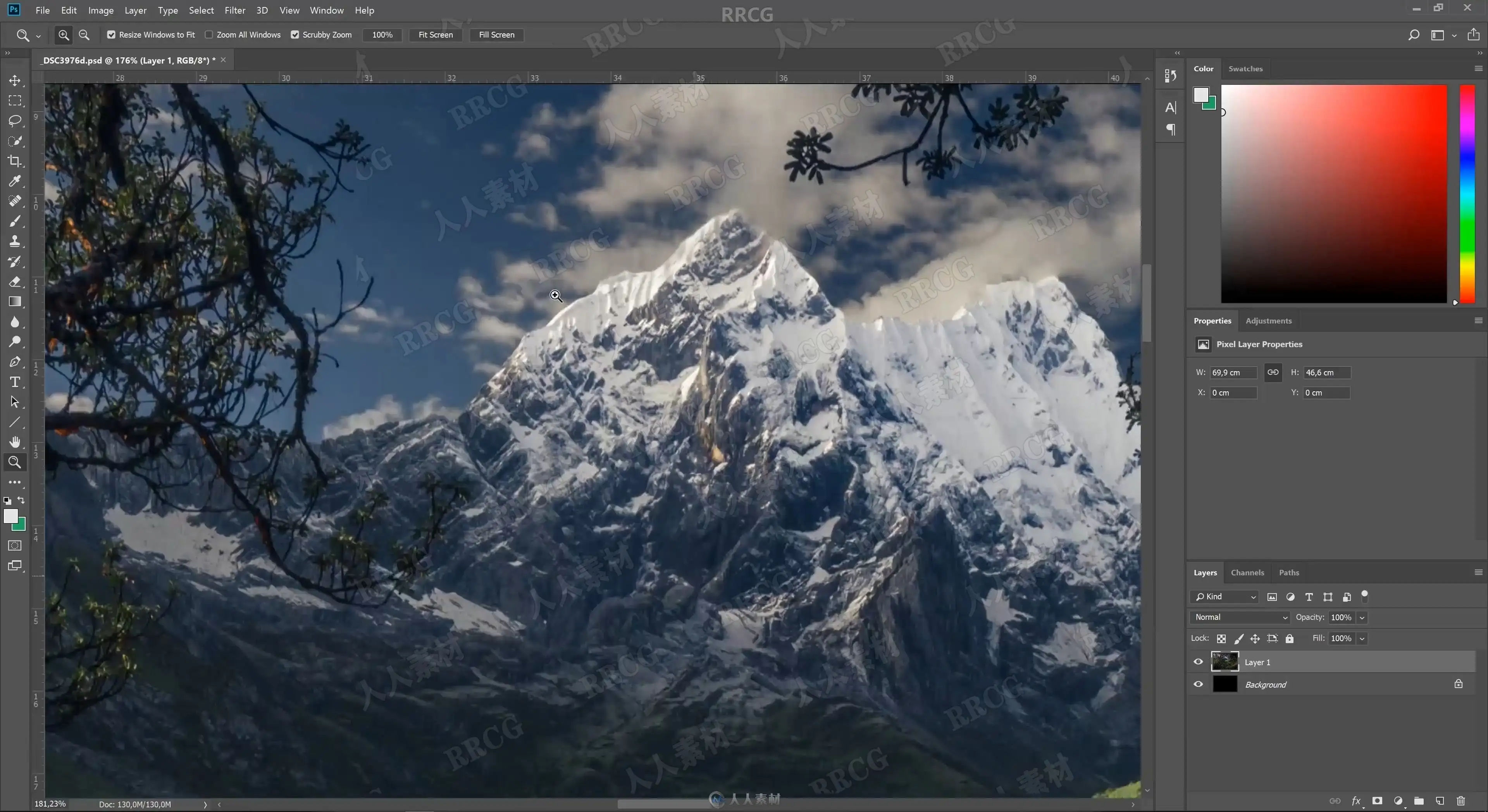The image size is (1488, 812).
Task: Click the zoom out magnifier icon
Action: point(84,34)
